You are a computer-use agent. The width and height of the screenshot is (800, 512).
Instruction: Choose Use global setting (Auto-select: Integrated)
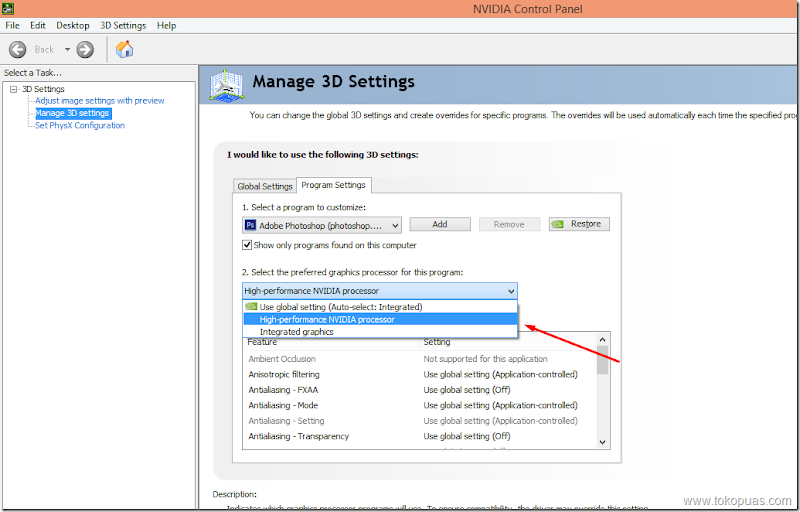pyautogui.click(x=381, y=307)
